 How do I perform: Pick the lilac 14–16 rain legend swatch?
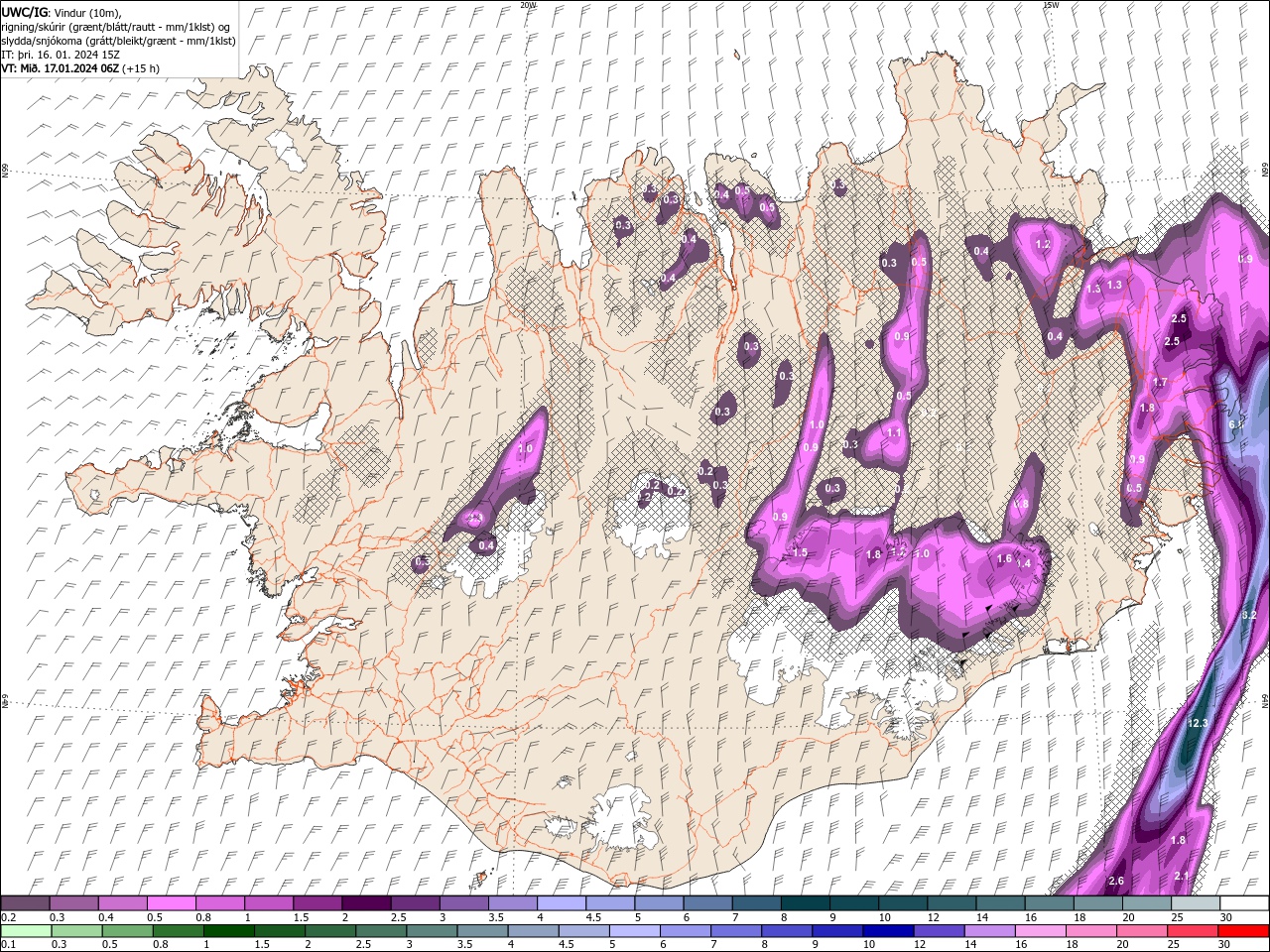[x=989, y=931]
